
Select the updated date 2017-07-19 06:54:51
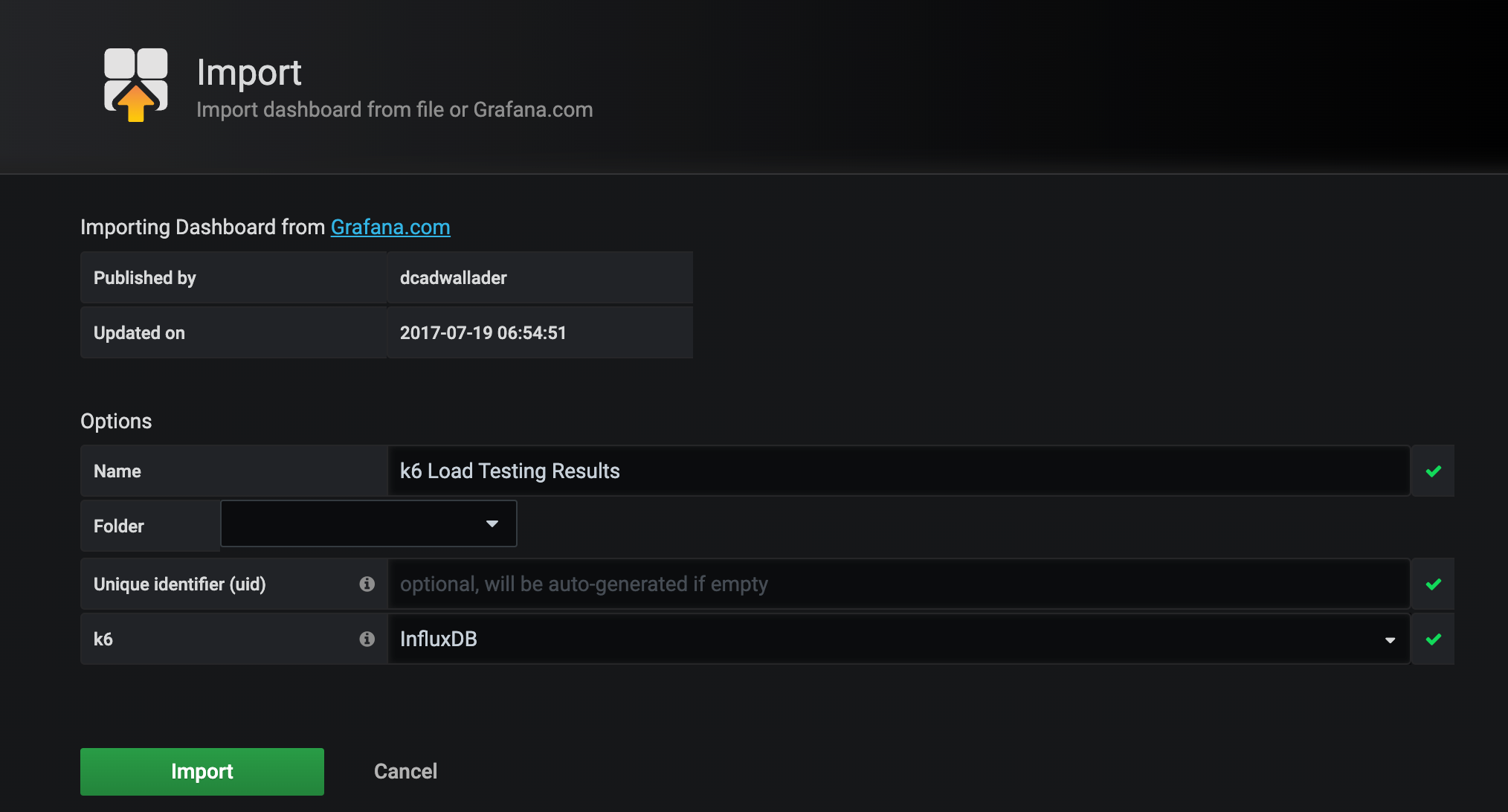click(483, 332)
